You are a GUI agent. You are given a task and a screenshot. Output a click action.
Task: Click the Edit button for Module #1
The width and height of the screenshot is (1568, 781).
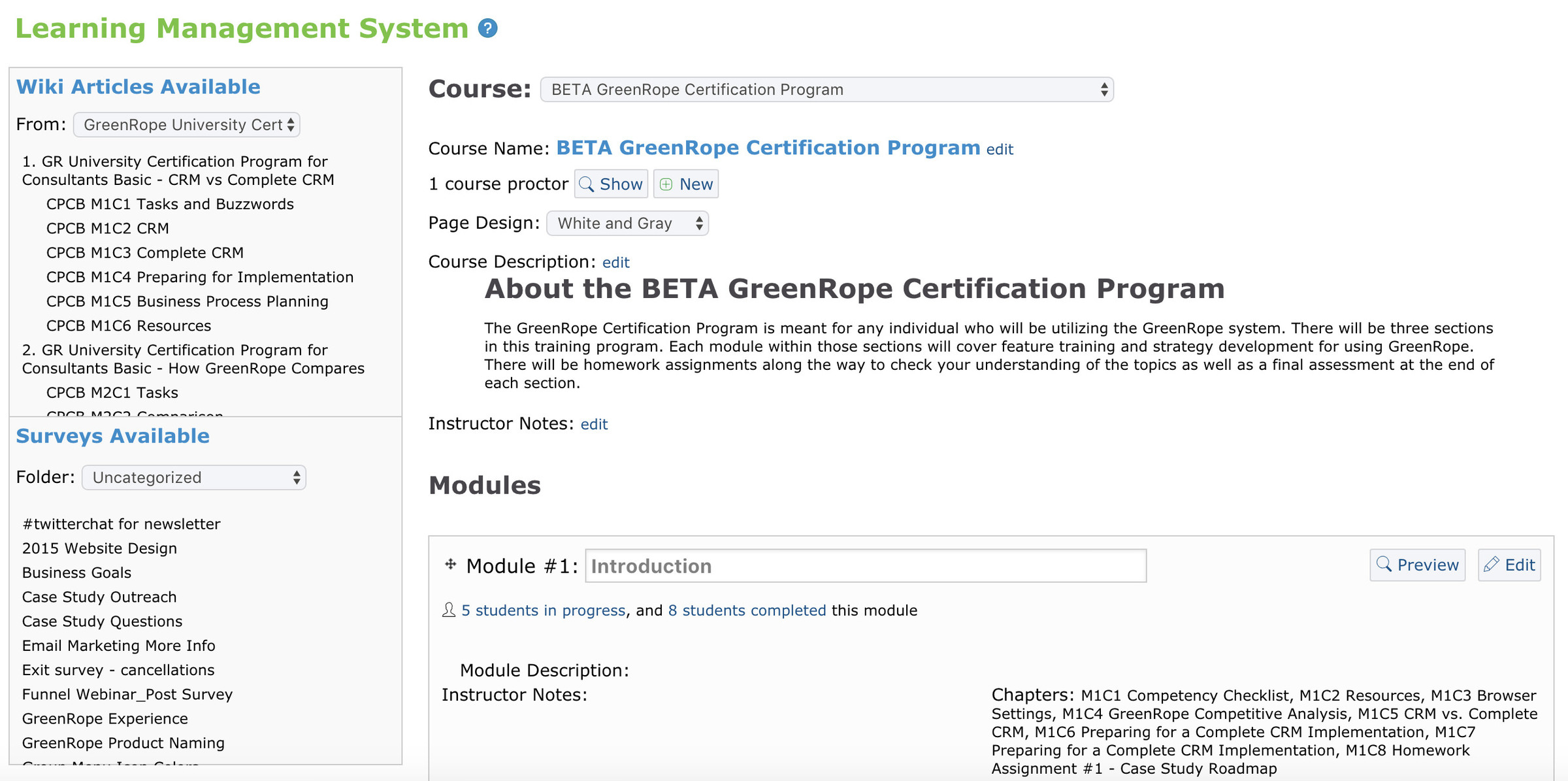[1509, 565]
